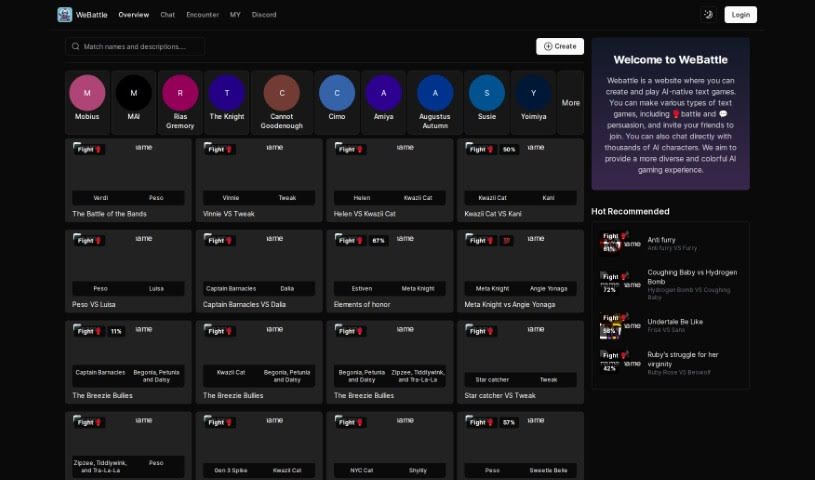Open the Encounter tab
The width and height of the screenshot is (815, 480).
pos(203,15)
